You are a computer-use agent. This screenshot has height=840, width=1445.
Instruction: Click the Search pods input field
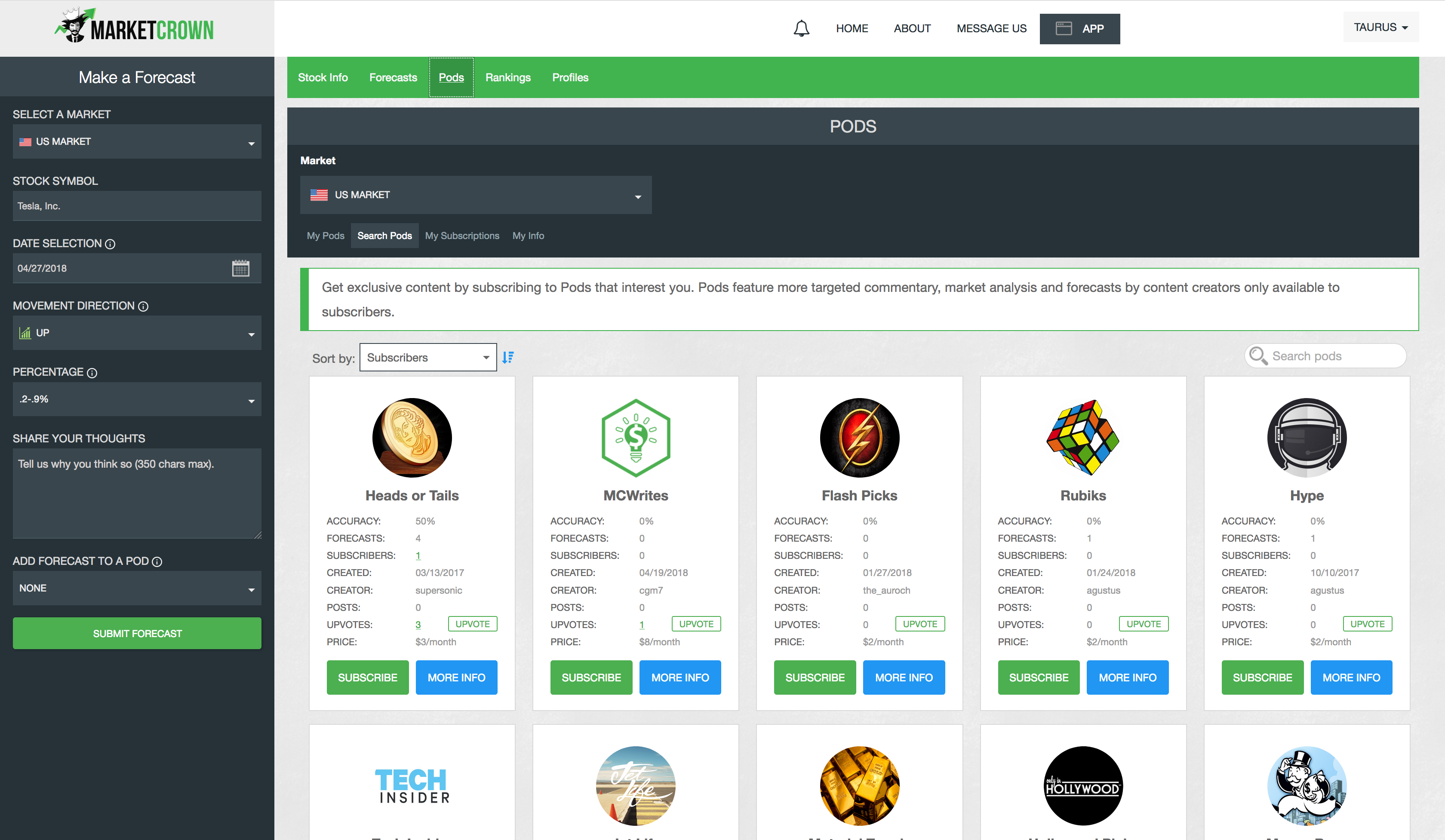(1330, 356)
